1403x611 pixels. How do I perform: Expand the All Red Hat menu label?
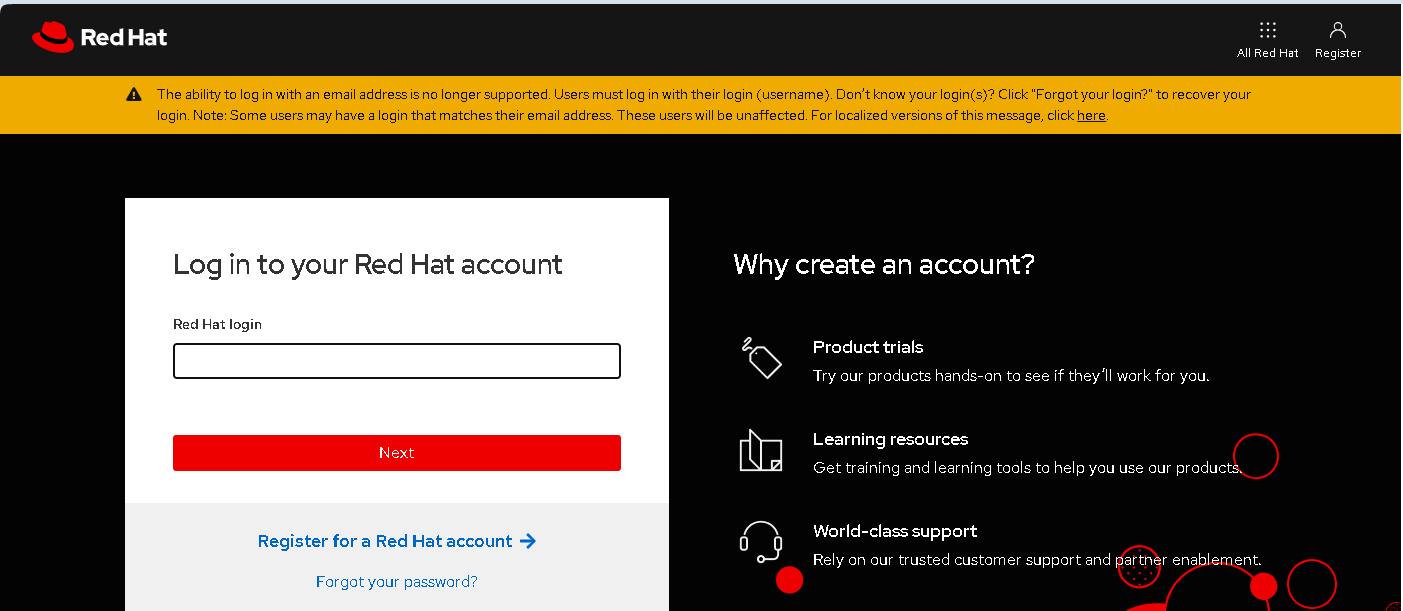pos(1267,54)
